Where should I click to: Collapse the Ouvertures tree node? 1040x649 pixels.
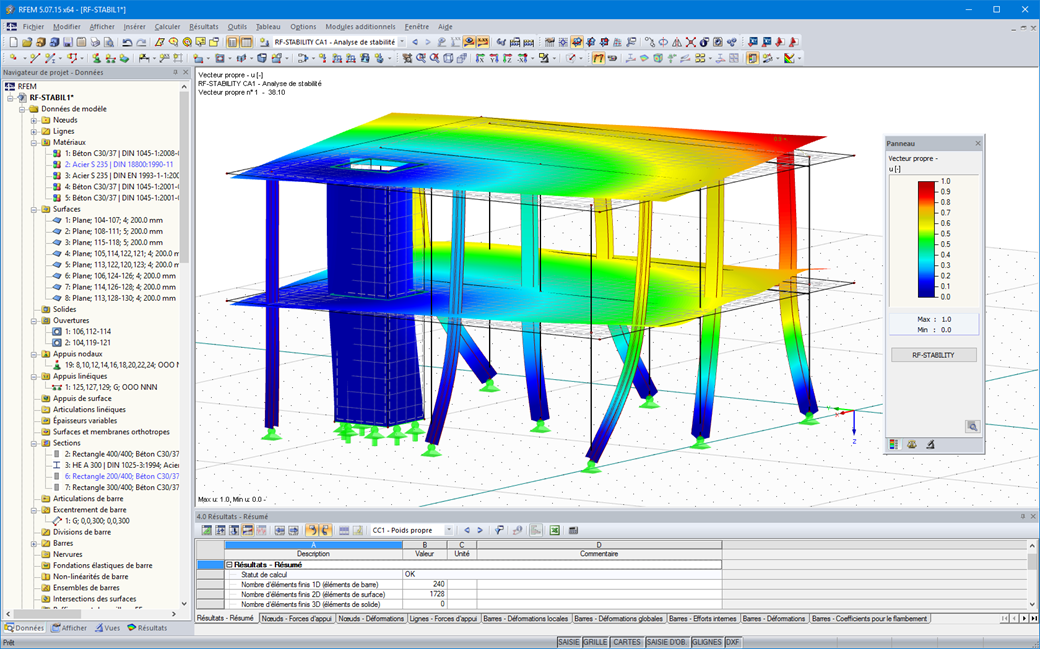click(x=34, y=321)
